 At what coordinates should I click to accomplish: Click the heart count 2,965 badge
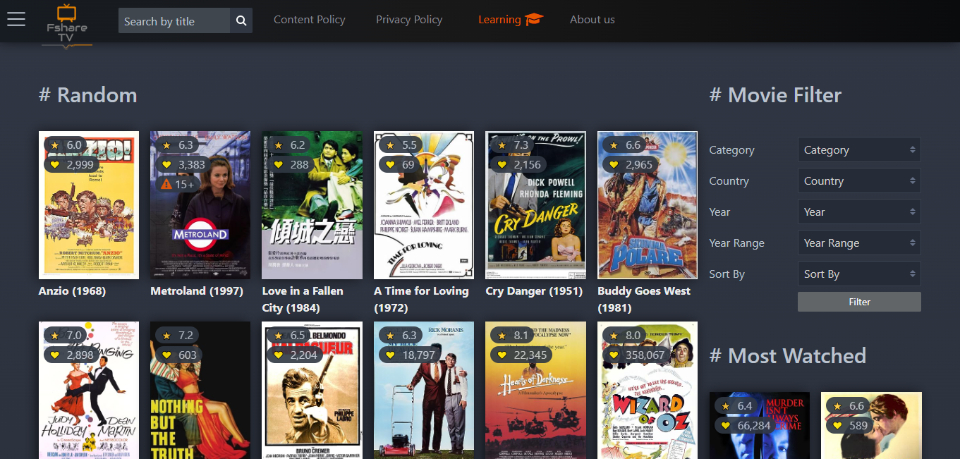(x=631, y=165)
